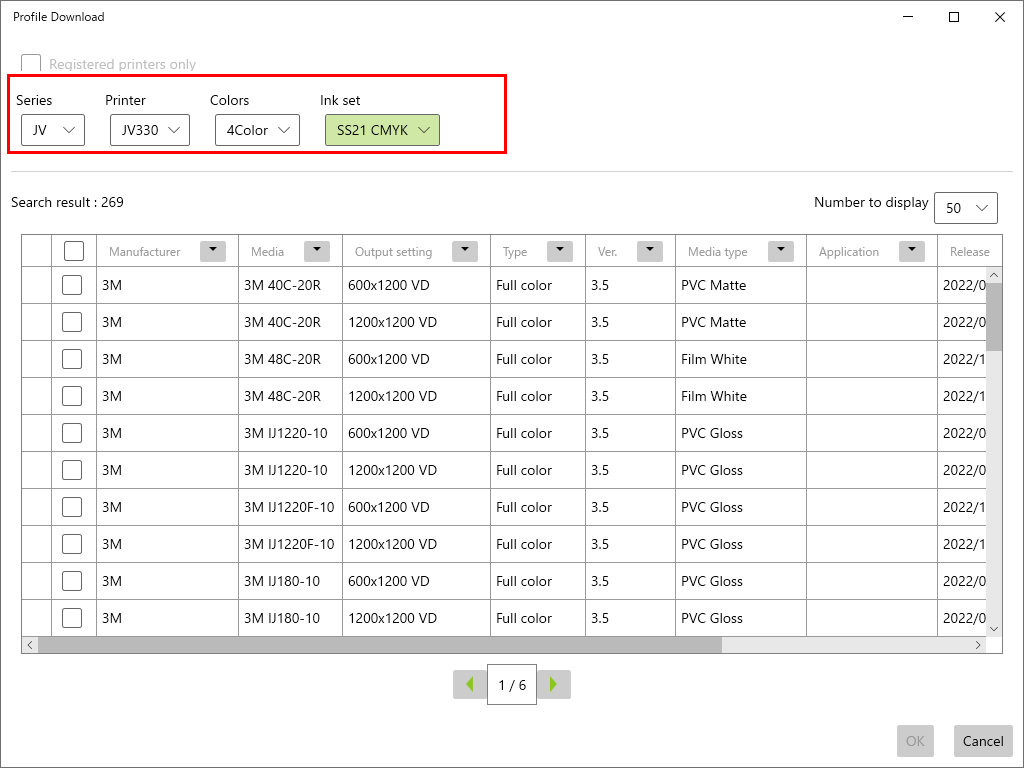Open the Manufacturer column filter
This screenshot has width=1024, height=768.
point(212,250)
